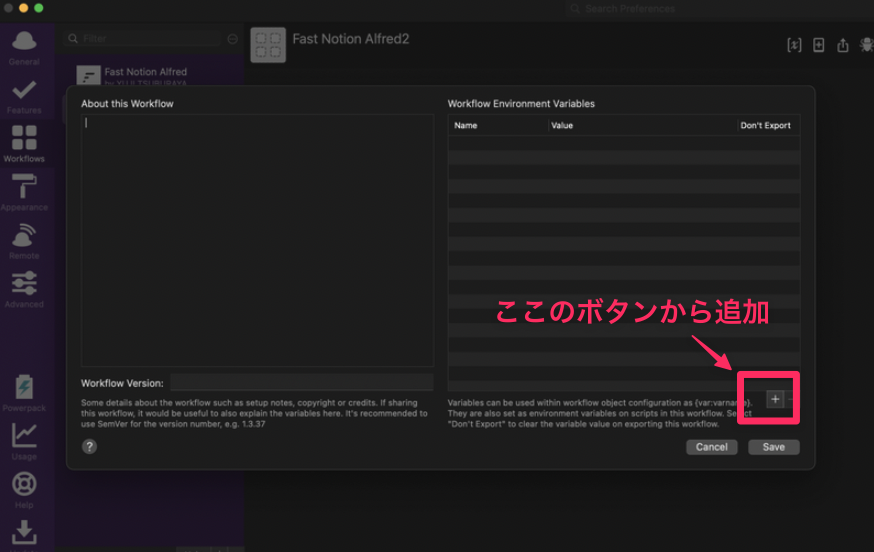Click the Workflow Version input field
Viewport: 874px width, 552px height.
click(302, 382)
